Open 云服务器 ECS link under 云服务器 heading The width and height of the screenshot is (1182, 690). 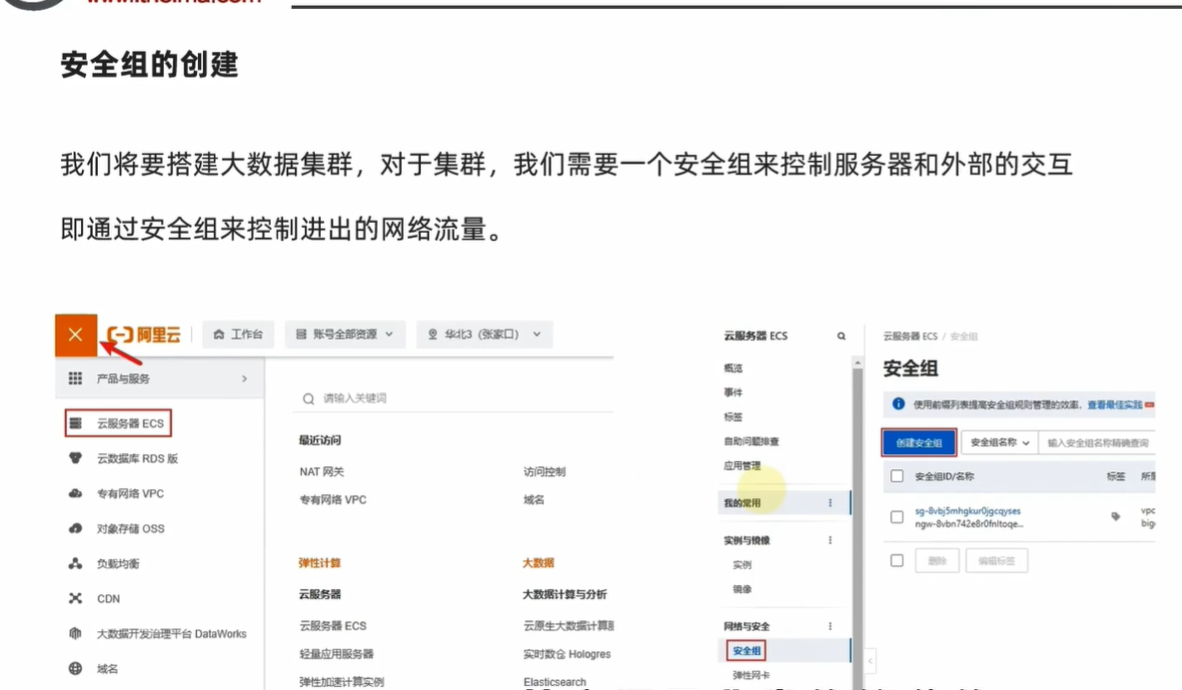tap(333, 625)
